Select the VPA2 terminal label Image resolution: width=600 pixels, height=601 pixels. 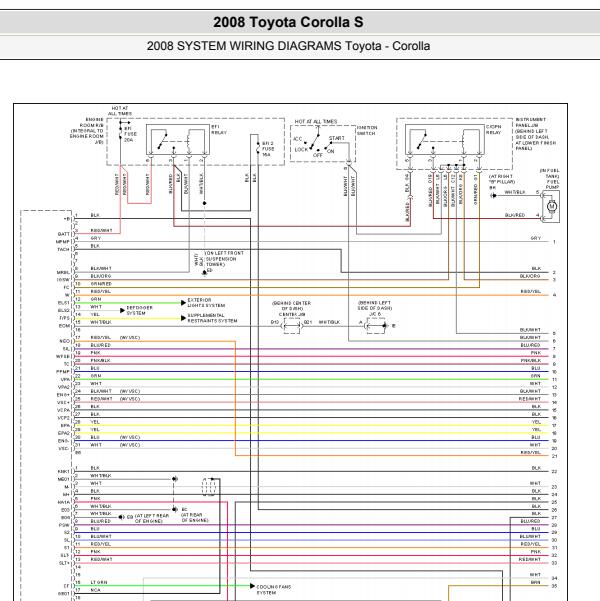pos(64,387)
